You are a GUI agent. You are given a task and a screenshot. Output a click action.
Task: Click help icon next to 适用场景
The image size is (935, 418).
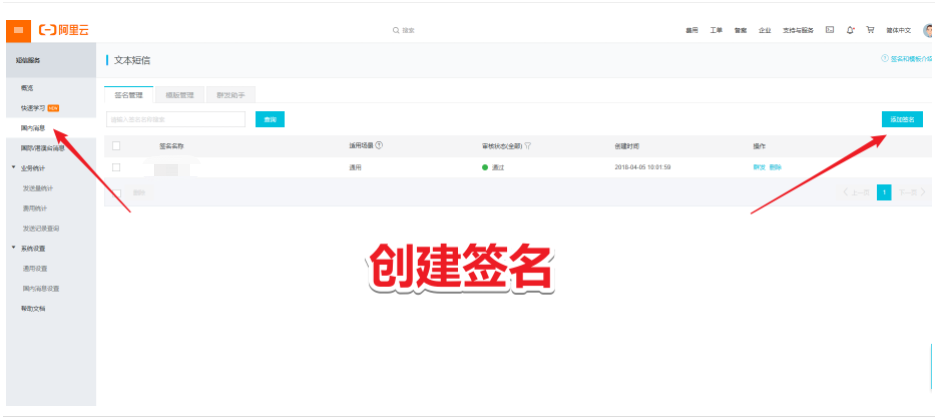(379, 145)
